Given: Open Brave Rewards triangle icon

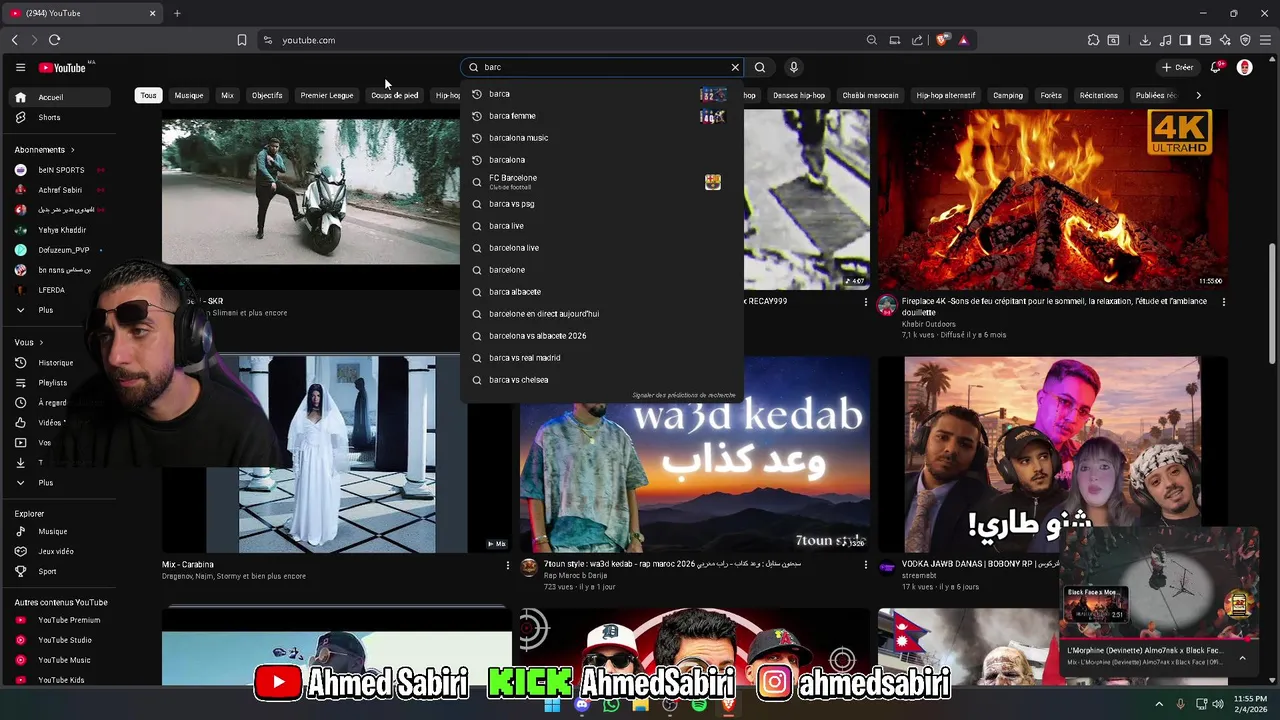Looking at the screenshot, I should [x=963, y=40].
